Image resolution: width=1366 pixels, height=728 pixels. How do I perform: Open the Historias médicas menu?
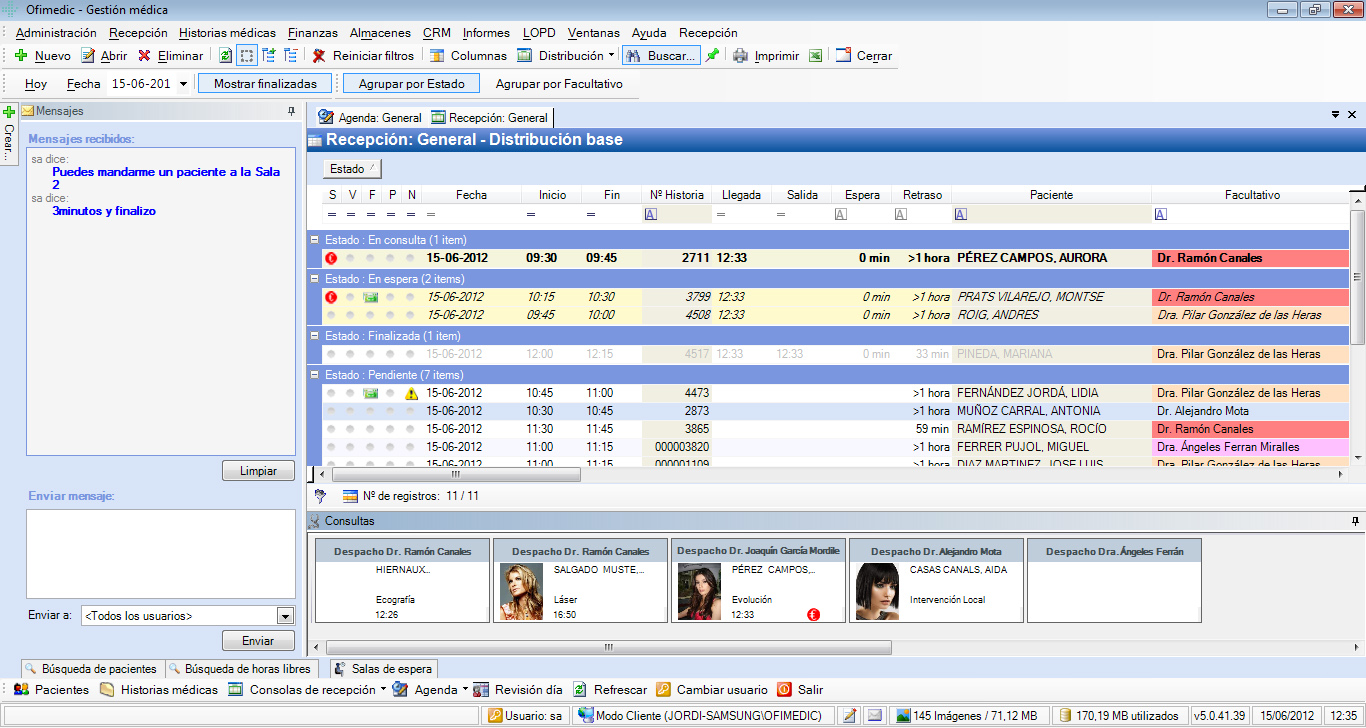228,33
